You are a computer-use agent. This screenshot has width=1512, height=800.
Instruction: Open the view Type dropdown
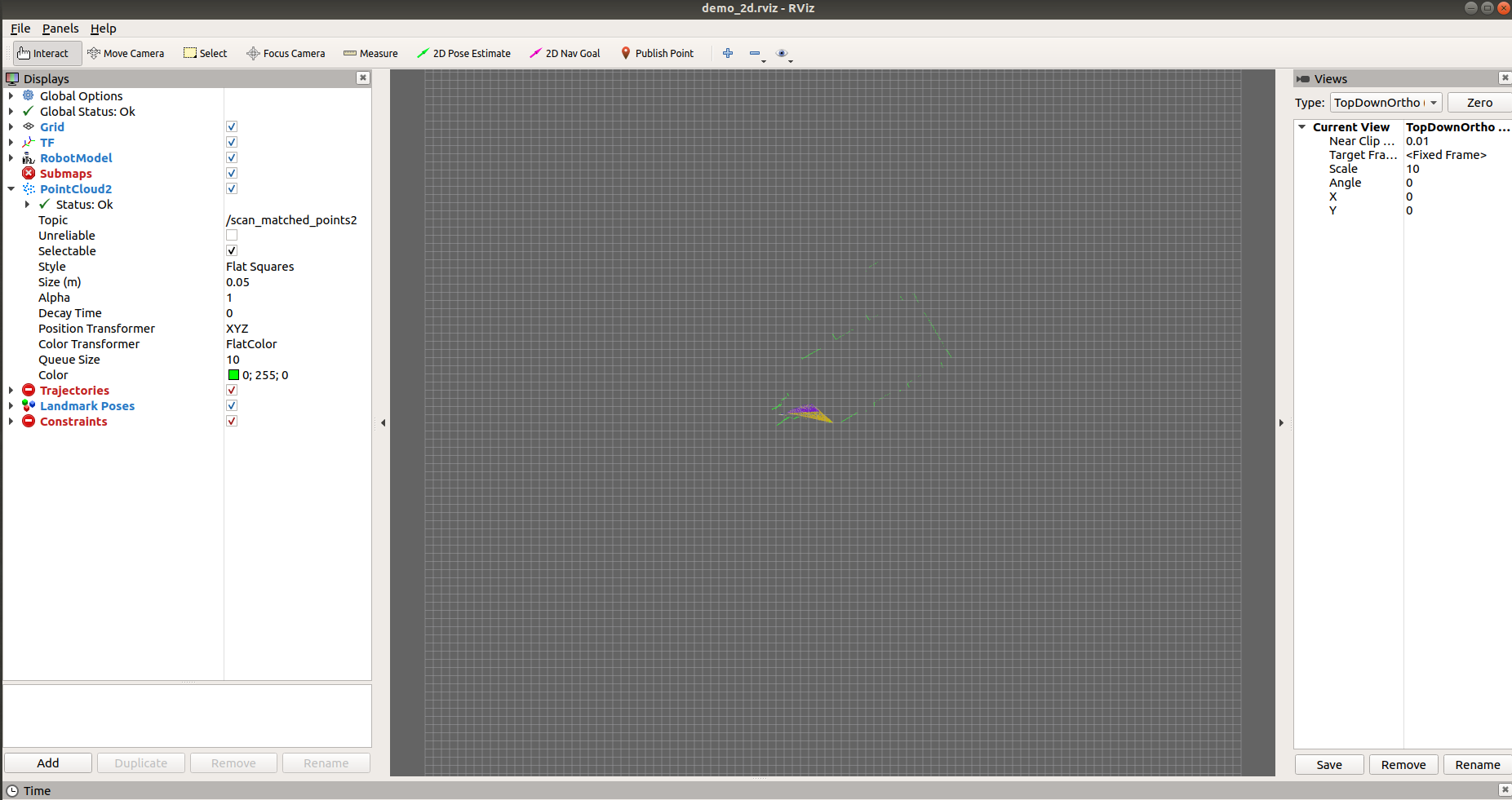[1386, 103]
